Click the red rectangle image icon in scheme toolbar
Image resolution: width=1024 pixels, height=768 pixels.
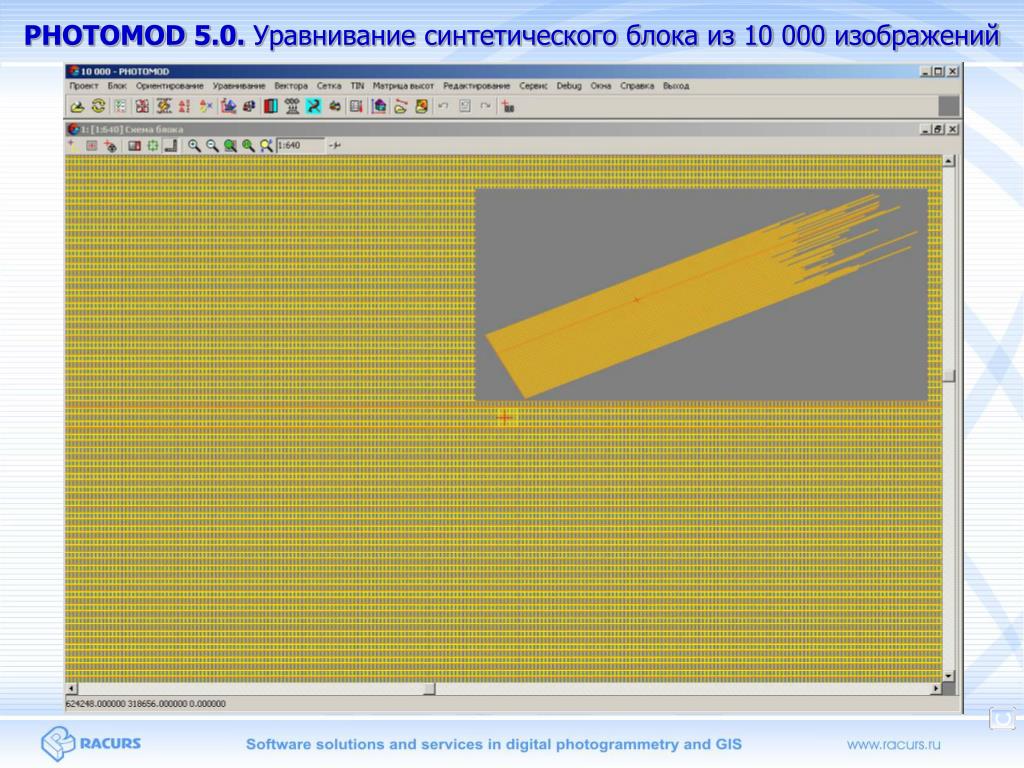[134, 146]
